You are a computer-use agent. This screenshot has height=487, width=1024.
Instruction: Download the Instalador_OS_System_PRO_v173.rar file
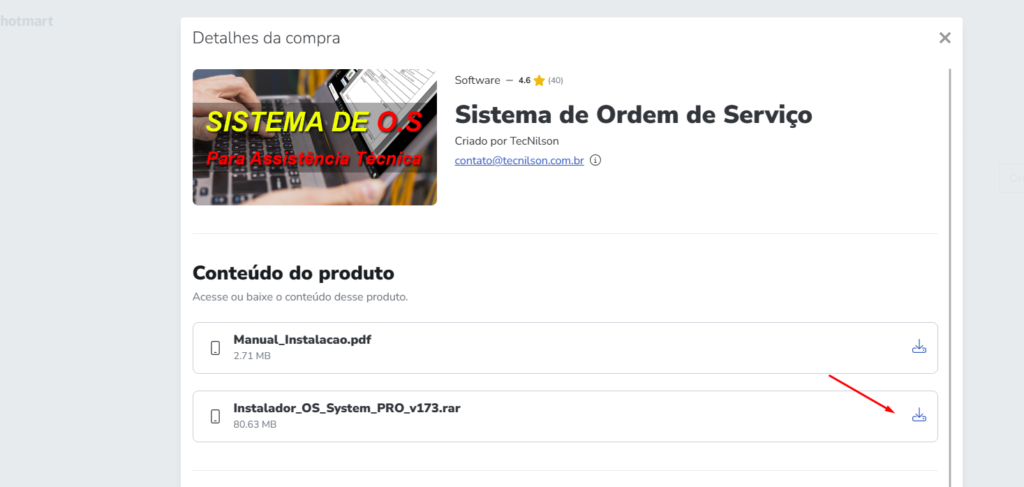pyautogui.click(x=919, y=415)
